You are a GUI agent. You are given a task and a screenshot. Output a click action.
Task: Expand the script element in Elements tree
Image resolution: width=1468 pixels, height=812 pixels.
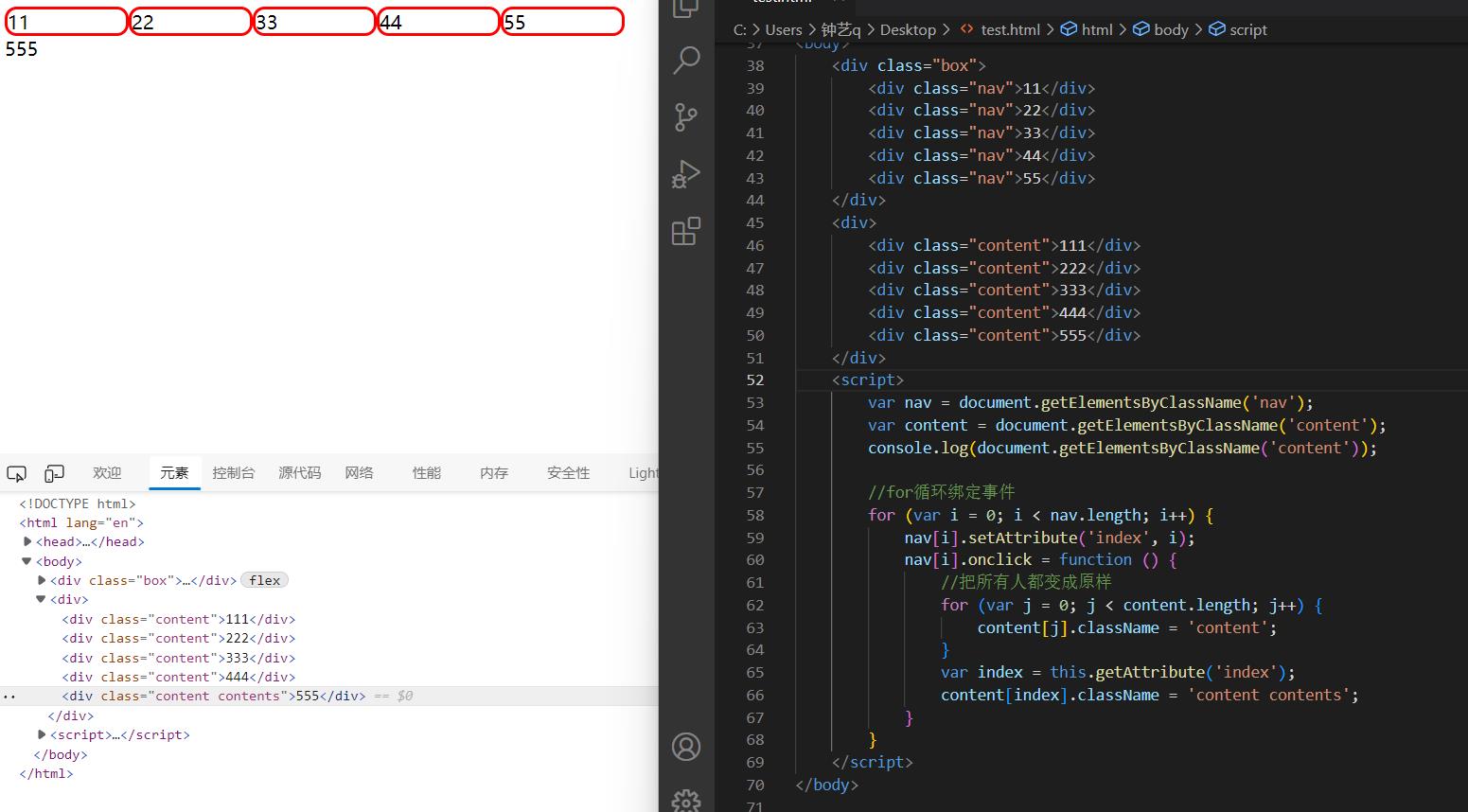point(42,734)
